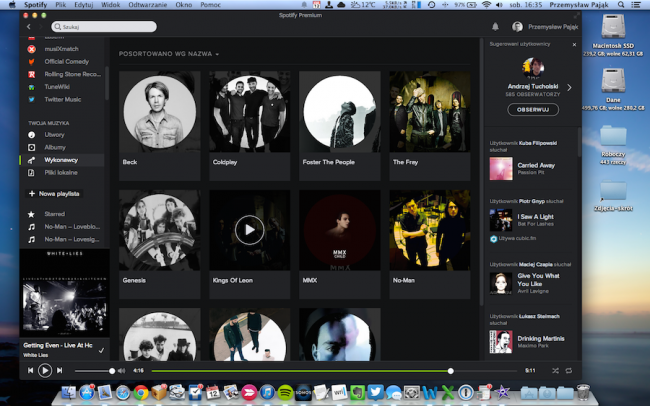Skip to next track

point(60,370)
